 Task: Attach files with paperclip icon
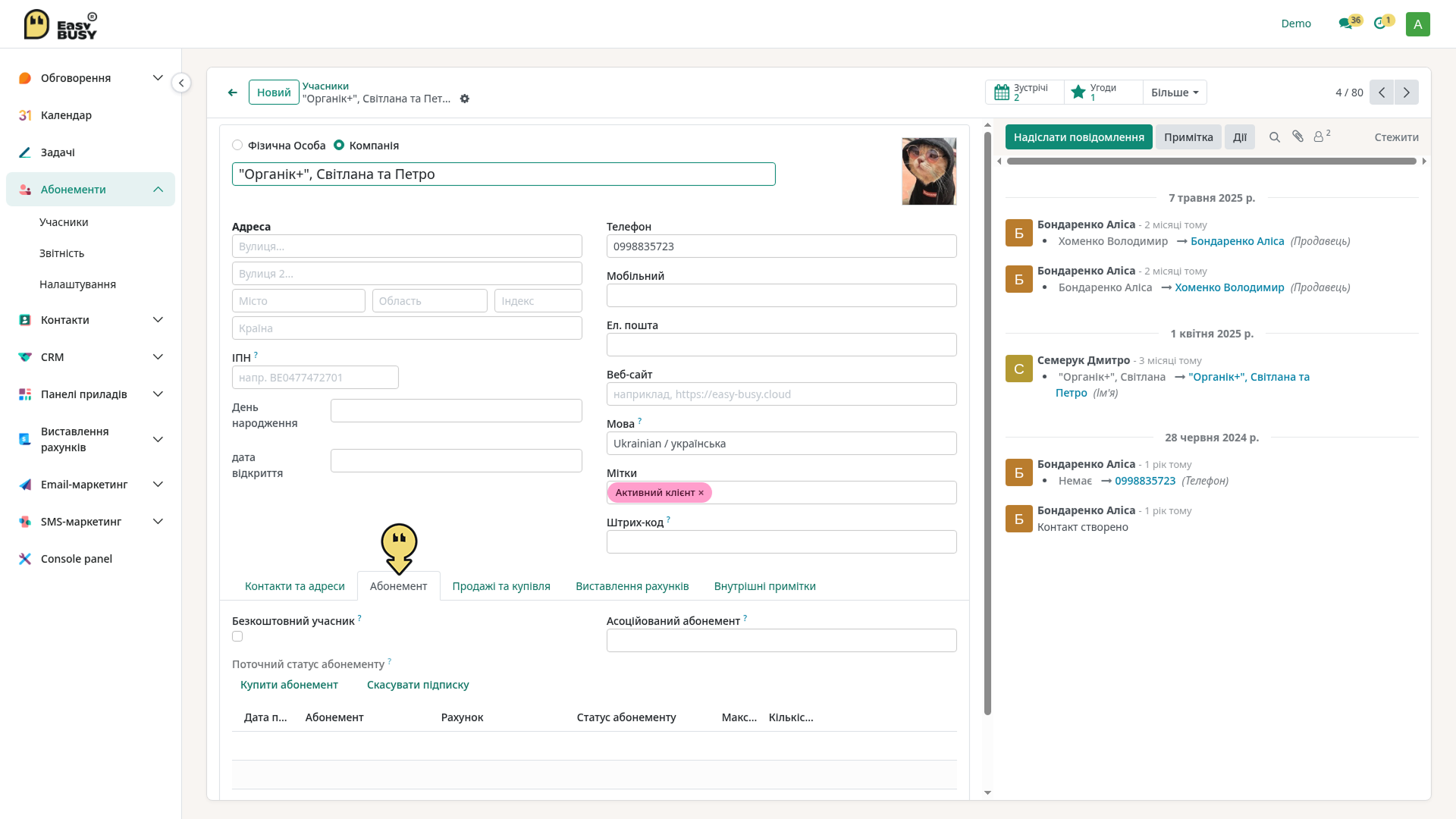tap(1298, 136)
